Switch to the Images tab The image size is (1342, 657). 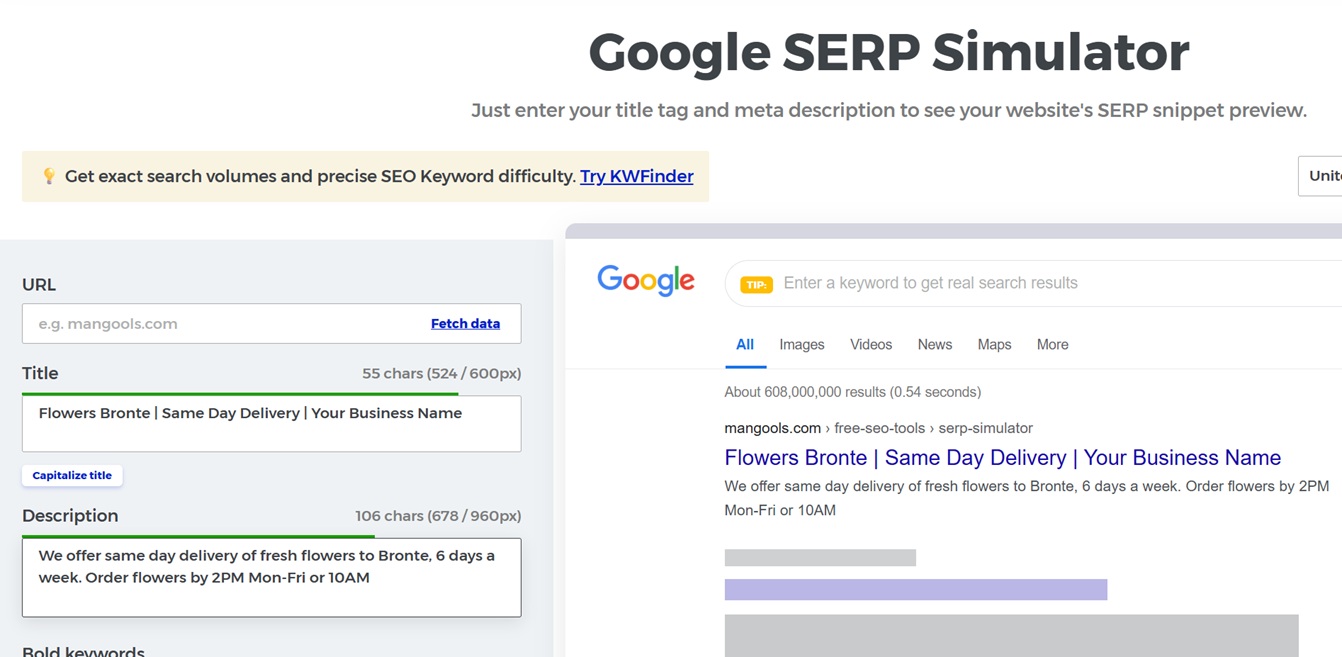tap(802, 345)
